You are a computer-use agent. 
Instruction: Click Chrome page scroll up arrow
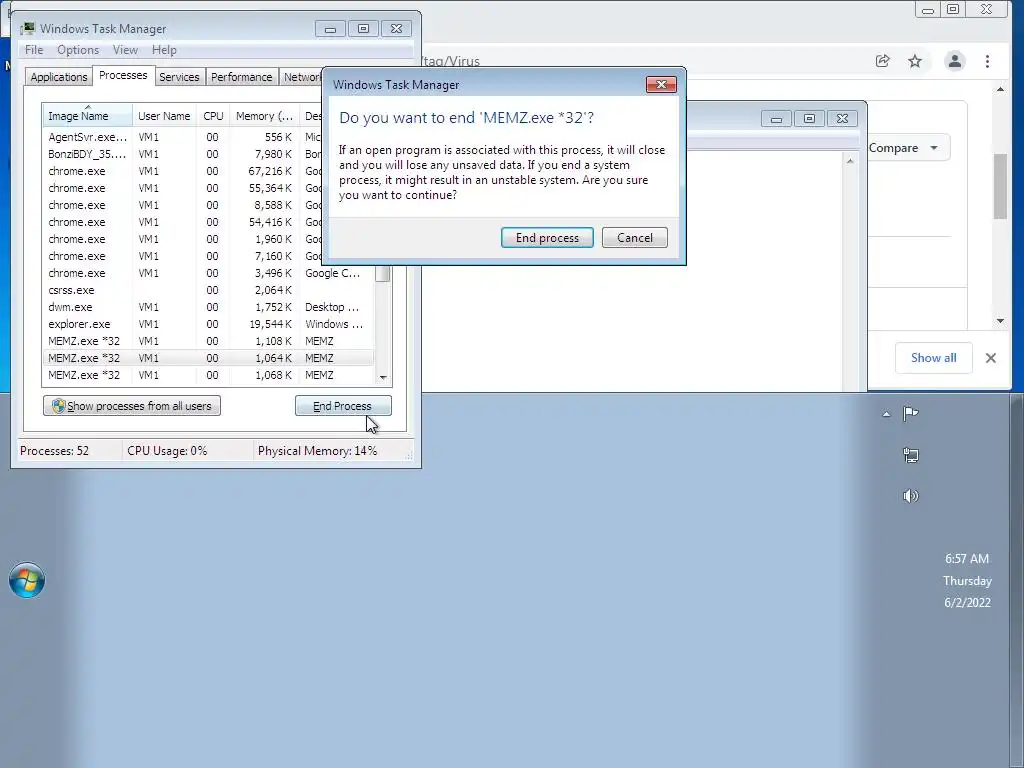1000,89
